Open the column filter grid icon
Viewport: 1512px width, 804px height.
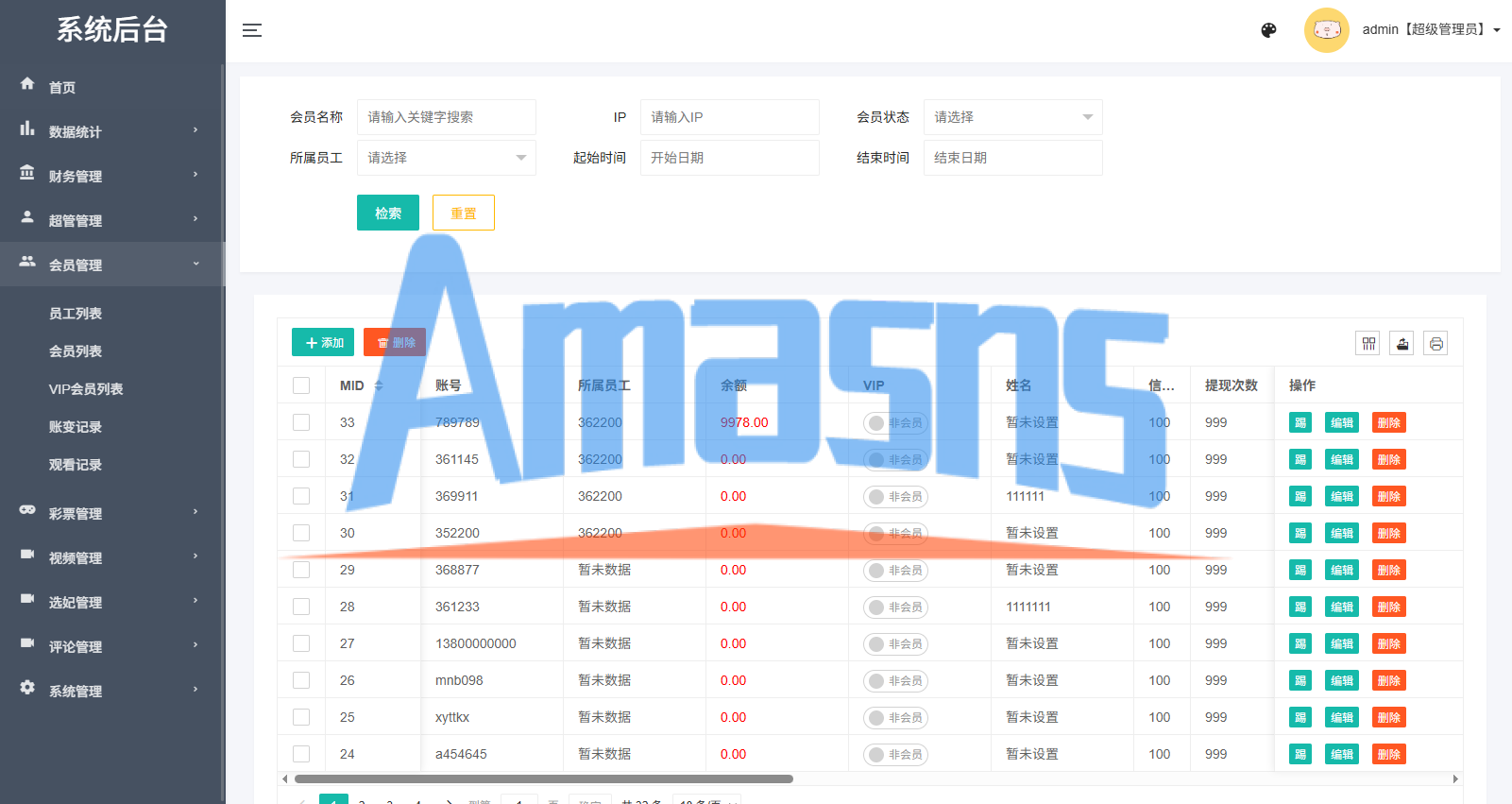pos(1368,344)
